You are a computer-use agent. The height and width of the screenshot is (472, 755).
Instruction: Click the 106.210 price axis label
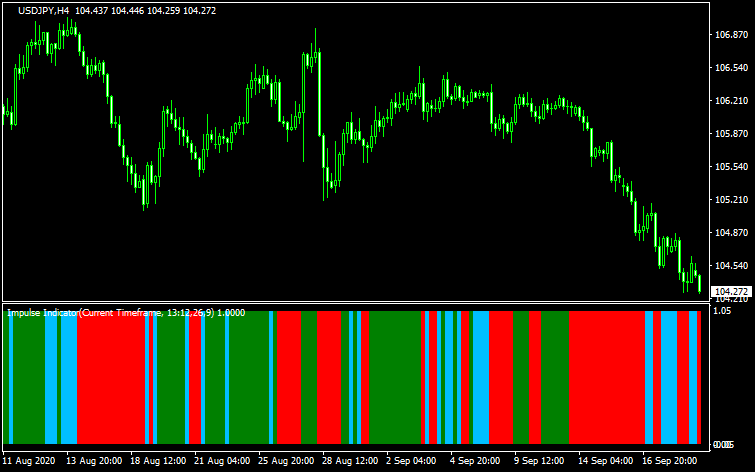point(730,101)
